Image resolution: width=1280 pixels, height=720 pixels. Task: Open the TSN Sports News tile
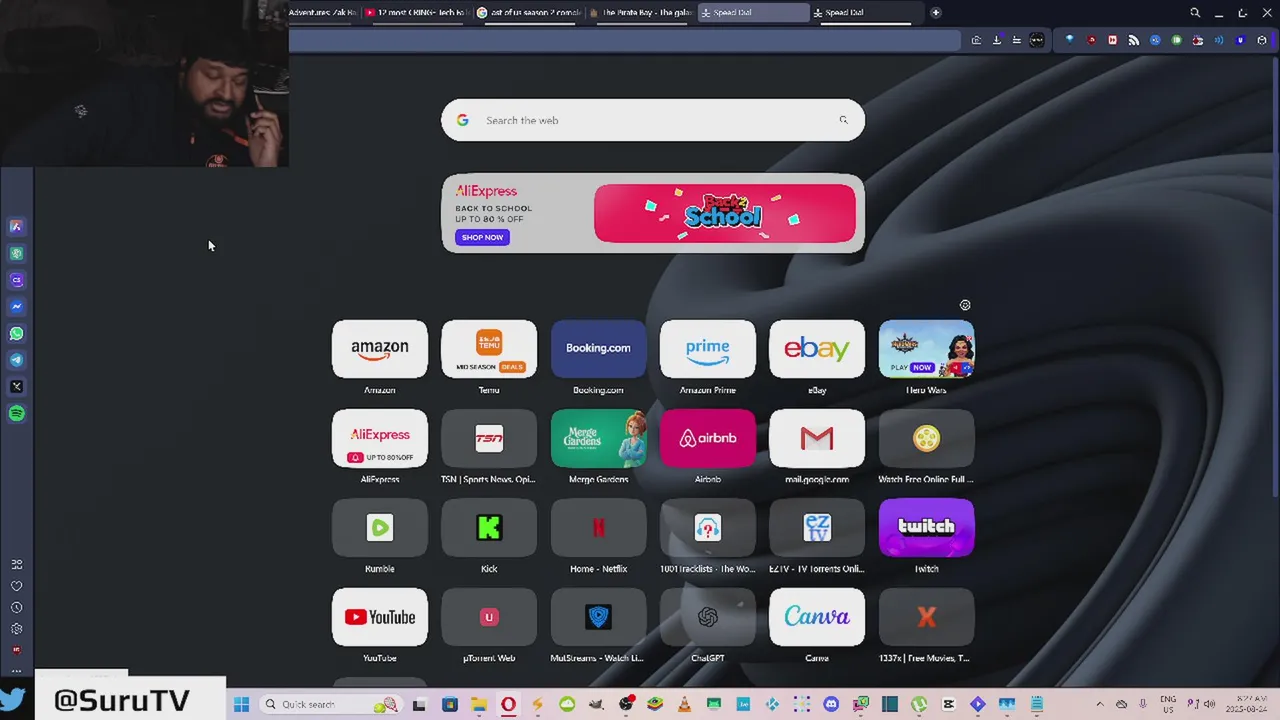489,438
